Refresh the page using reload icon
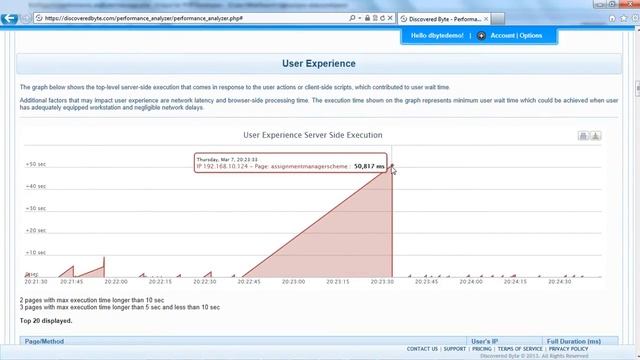 (x=382, y=18)
